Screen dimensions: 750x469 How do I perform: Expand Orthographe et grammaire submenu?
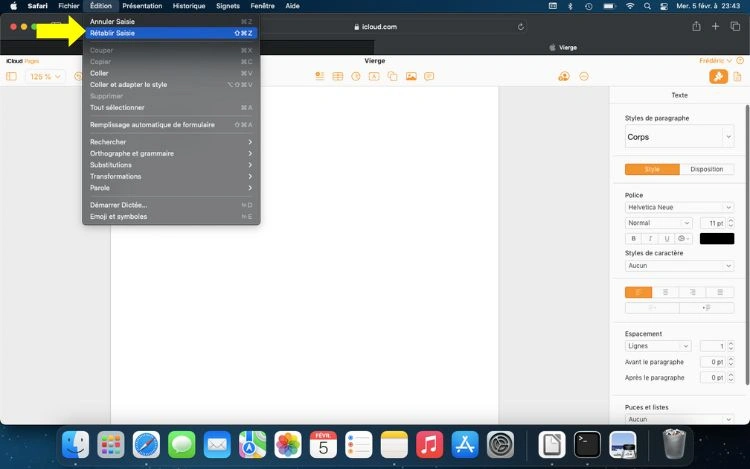pos(171,153)
